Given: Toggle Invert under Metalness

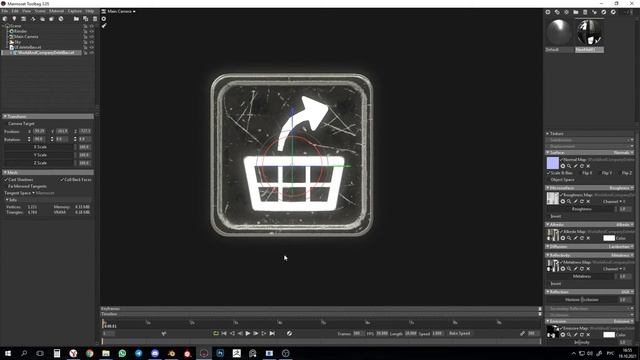Looking at the screenshot, I should coord(548,283).
